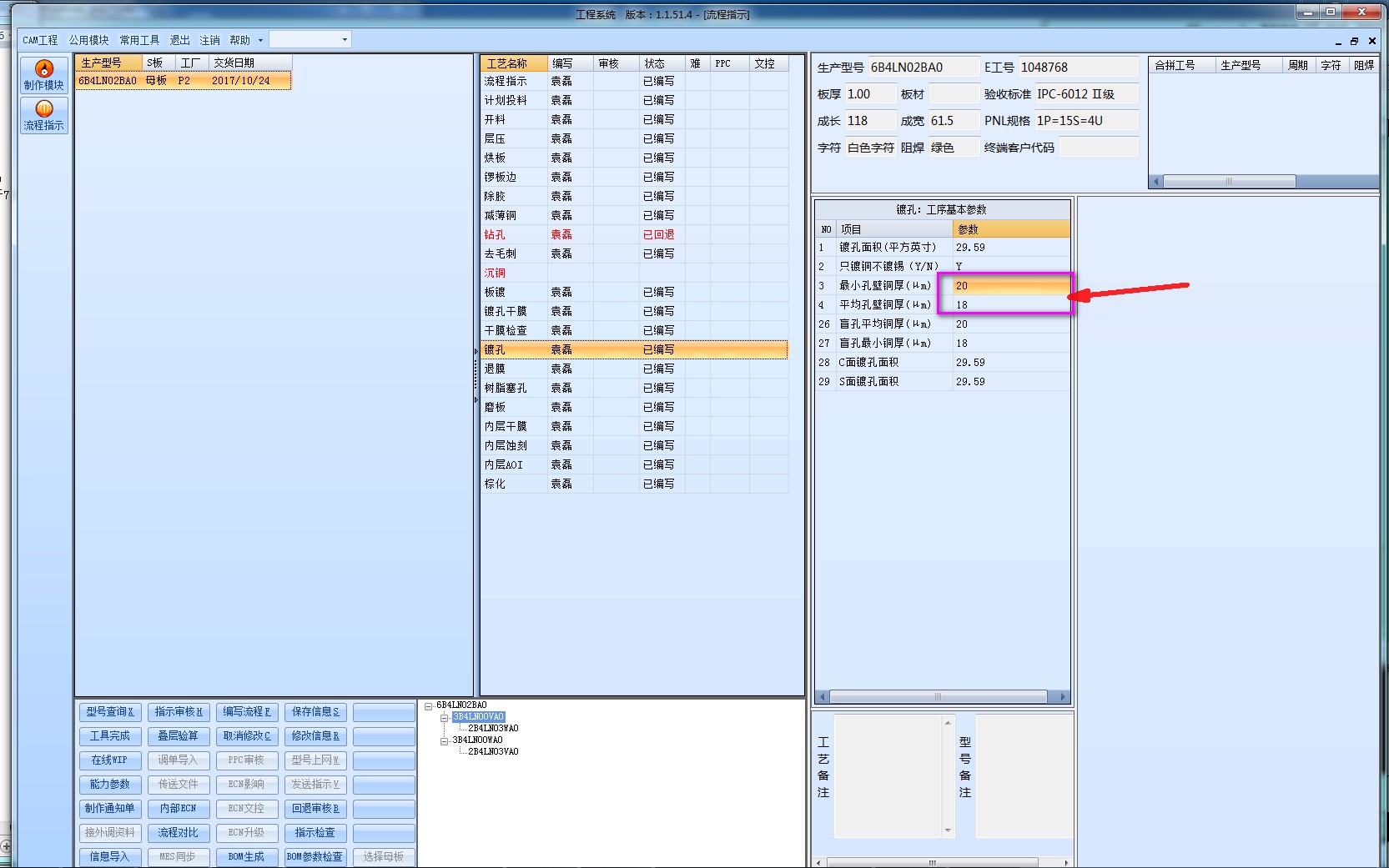The height and width of the screenshot is (868, 1389).
Task: Select the 计划投料 process row
Action: click(x=634, y=101)
